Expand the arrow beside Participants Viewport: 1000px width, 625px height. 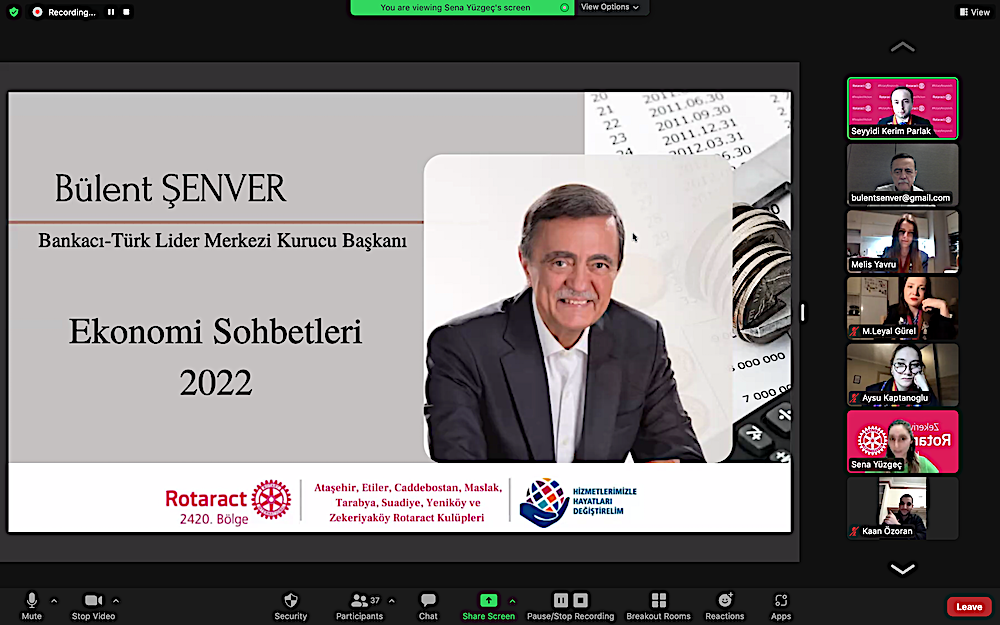click(392, 601)
